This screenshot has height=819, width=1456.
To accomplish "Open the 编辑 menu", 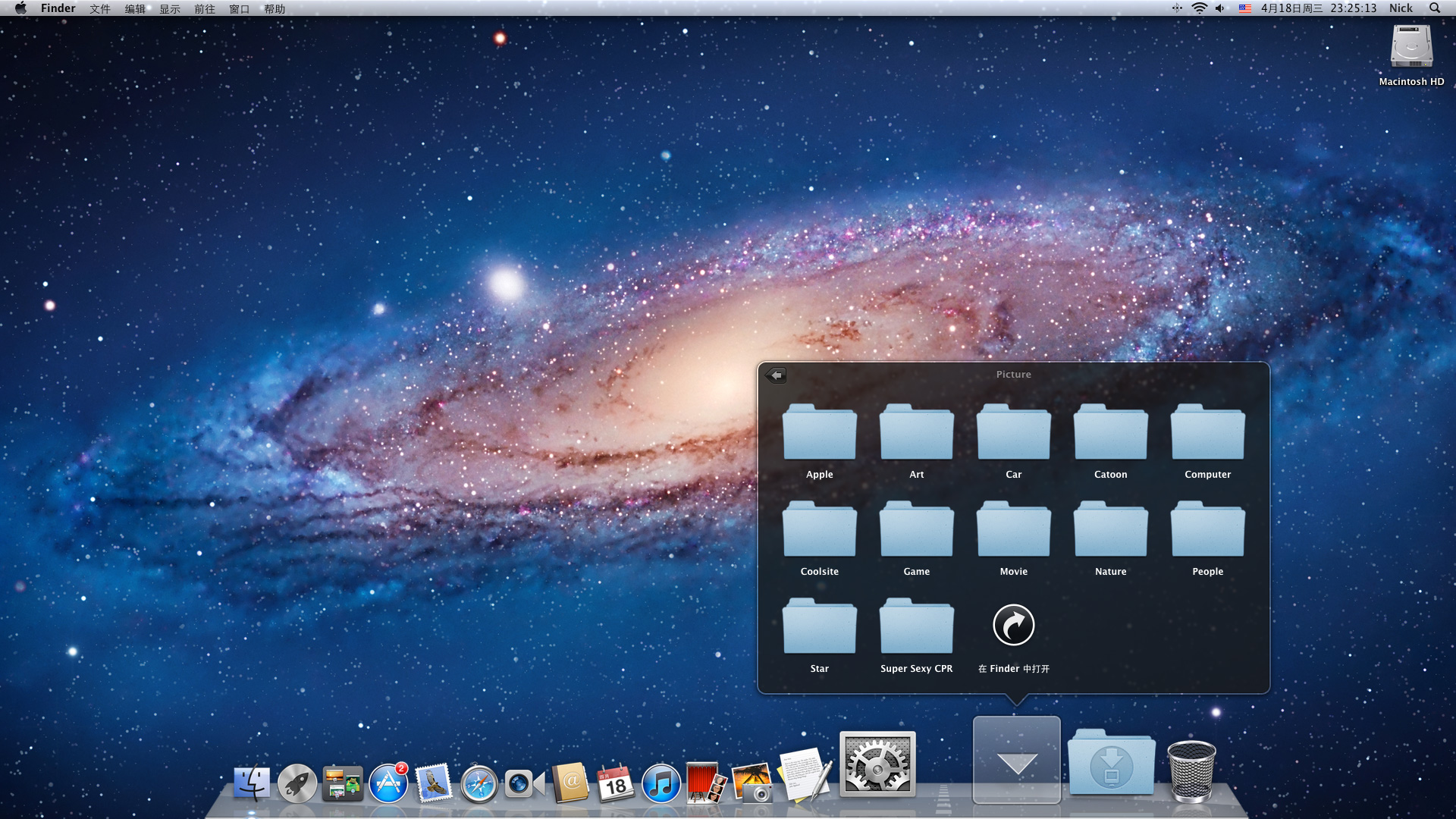I will [x=135, y=8].
